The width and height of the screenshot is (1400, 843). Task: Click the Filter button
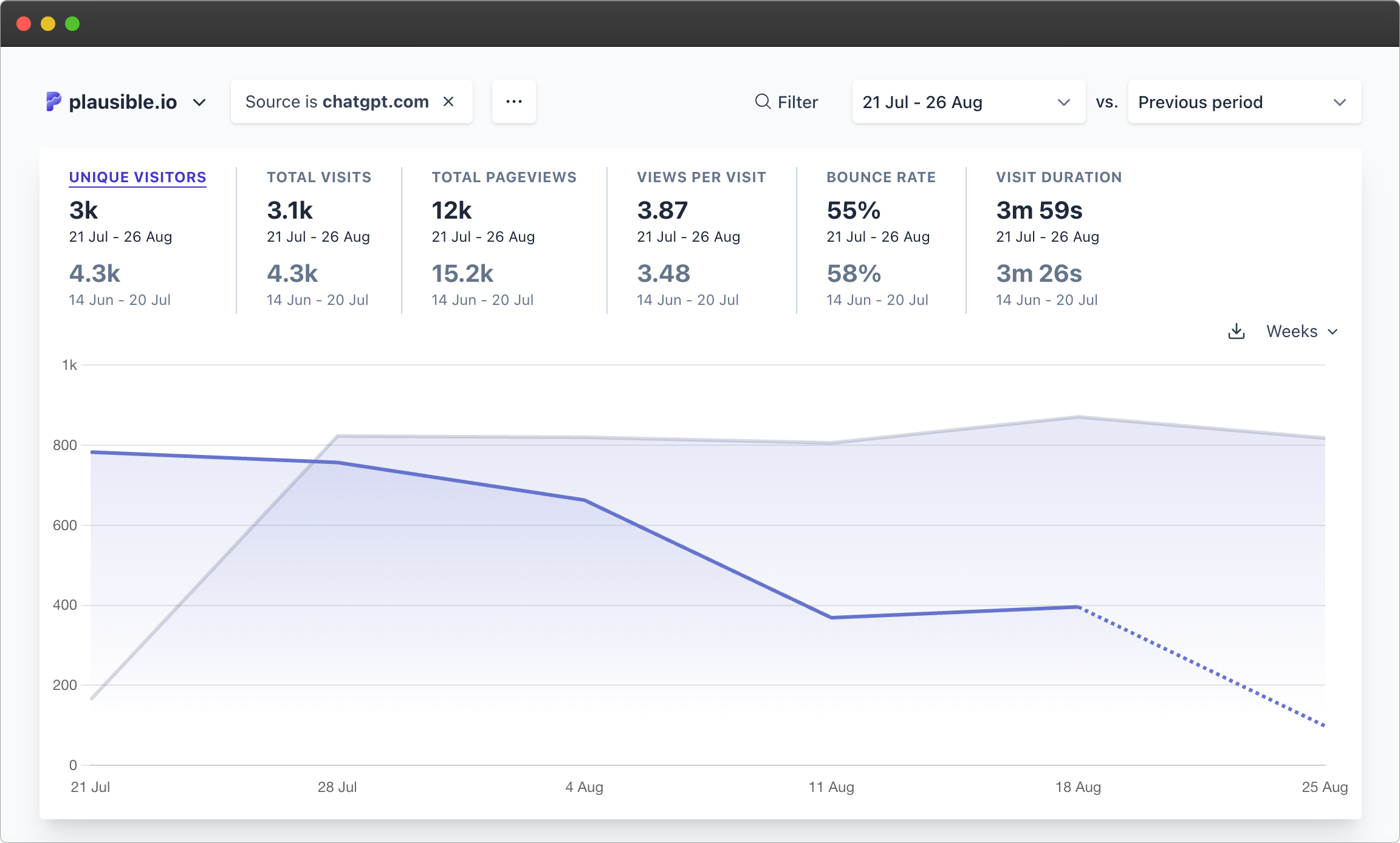coord(786,101)
